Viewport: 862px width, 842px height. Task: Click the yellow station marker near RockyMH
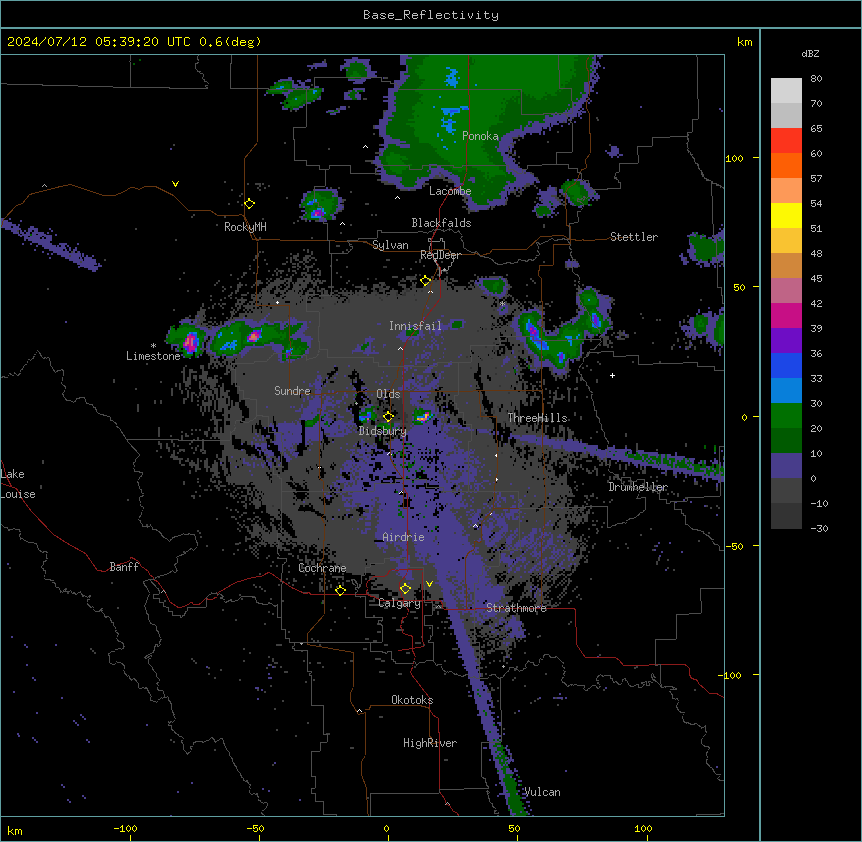249,204
